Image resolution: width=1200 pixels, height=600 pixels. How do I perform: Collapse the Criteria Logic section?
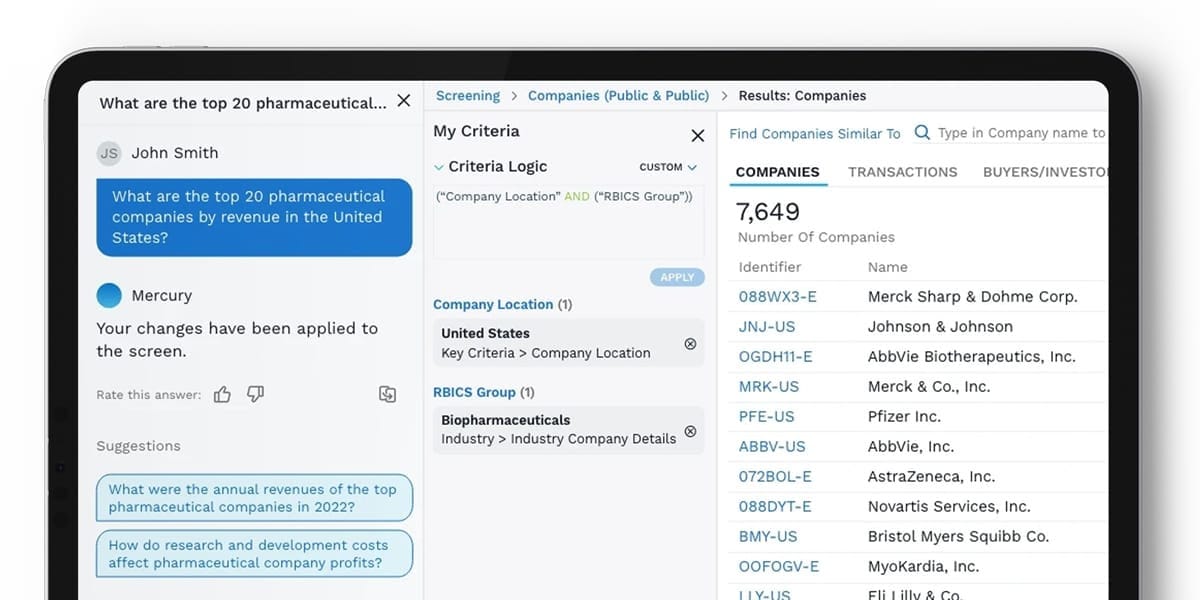[439, 167]
